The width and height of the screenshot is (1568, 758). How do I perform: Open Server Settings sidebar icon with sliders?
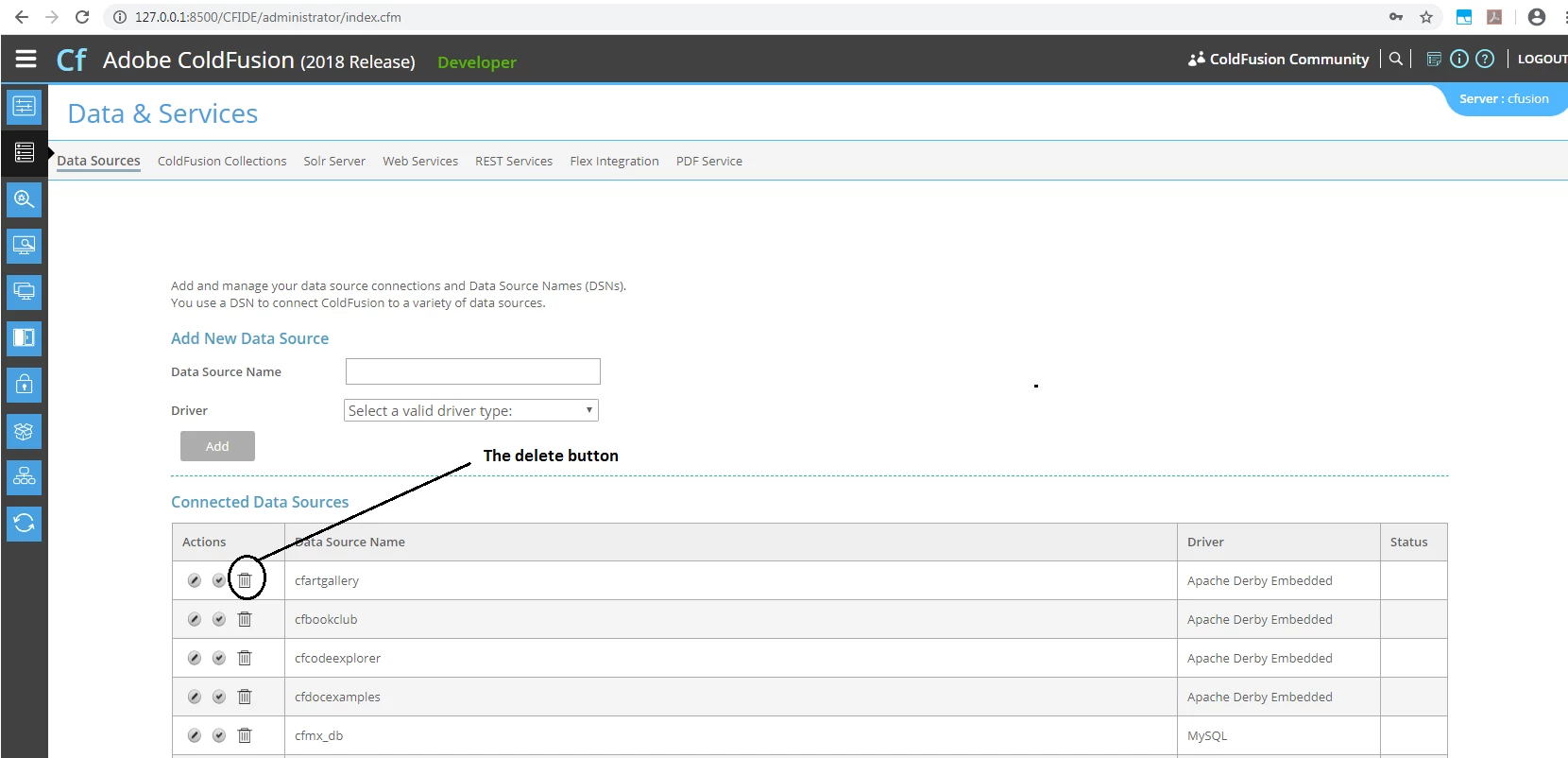click(x=25, y=106)
